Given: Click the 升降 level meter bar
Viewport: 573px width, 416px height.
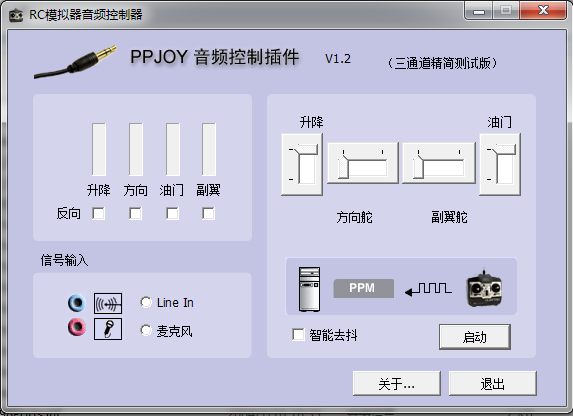Looking at the screenshot, I should (x=99, y=150).
